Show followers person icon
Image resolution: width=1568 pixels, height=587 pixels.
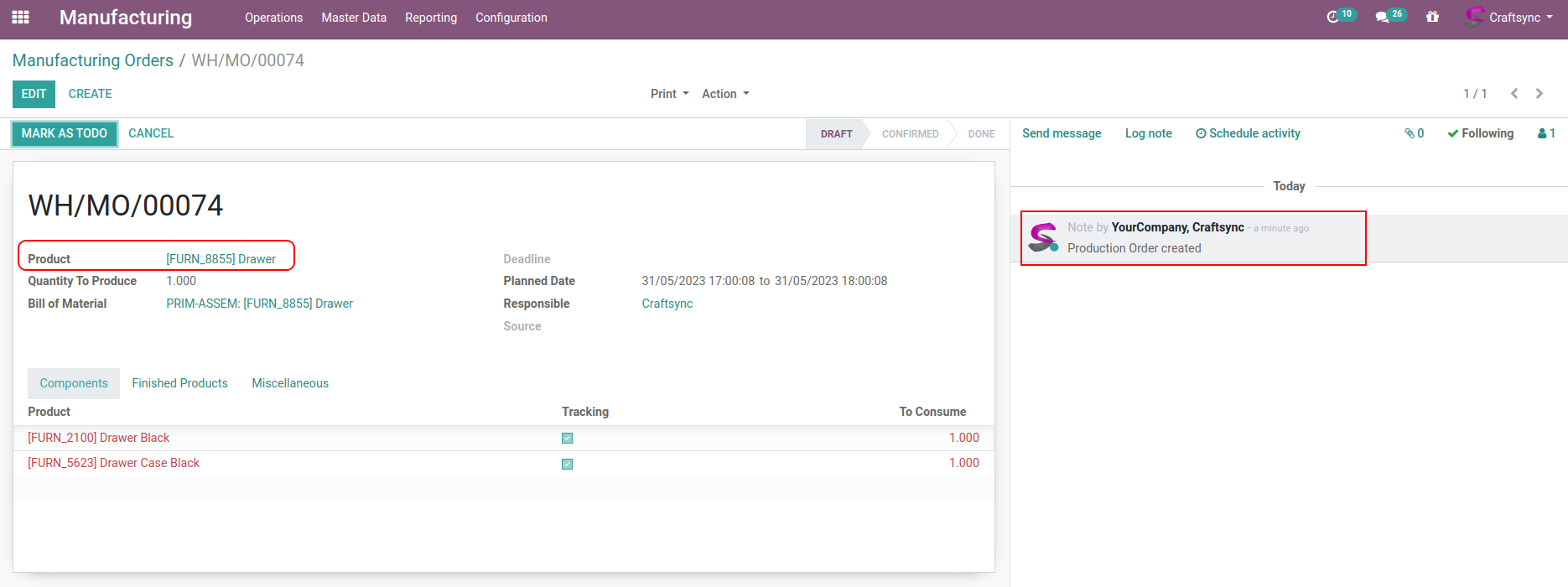coord(1546,133)
